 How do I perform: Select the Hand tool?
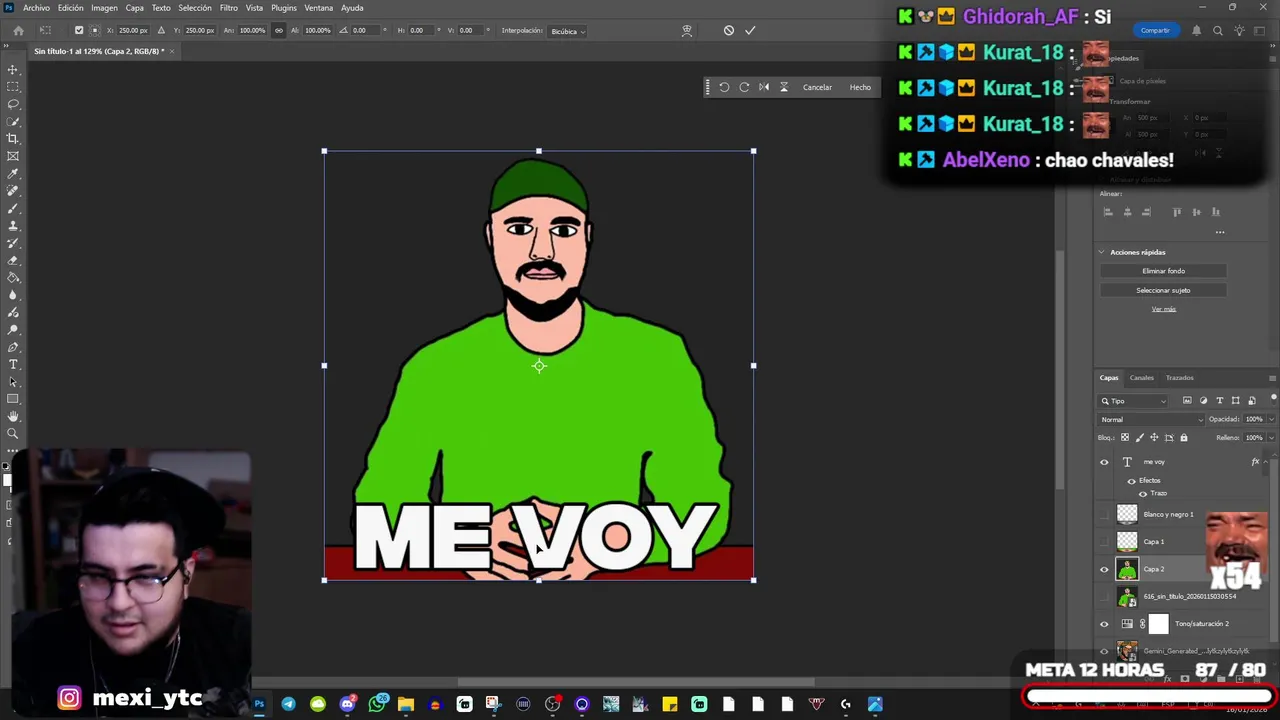click(13, 416)
